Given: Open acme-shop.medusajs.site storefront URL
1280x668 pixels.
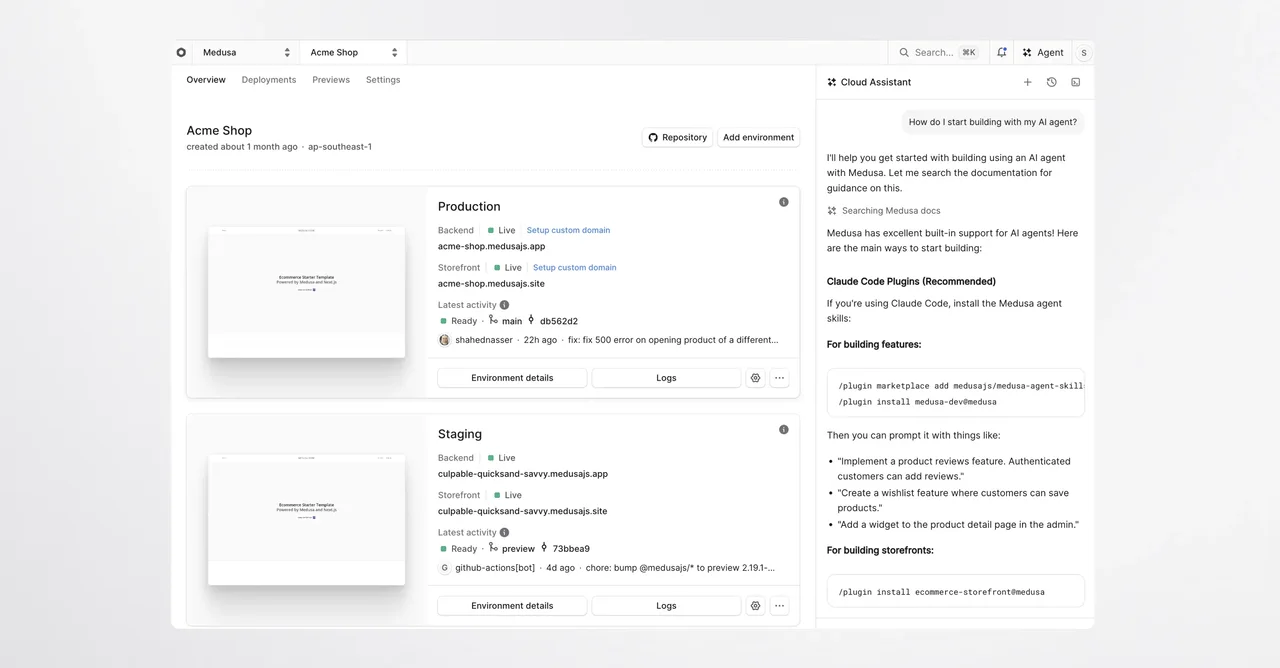Looking at the screenshot, I should coord(491,283).
